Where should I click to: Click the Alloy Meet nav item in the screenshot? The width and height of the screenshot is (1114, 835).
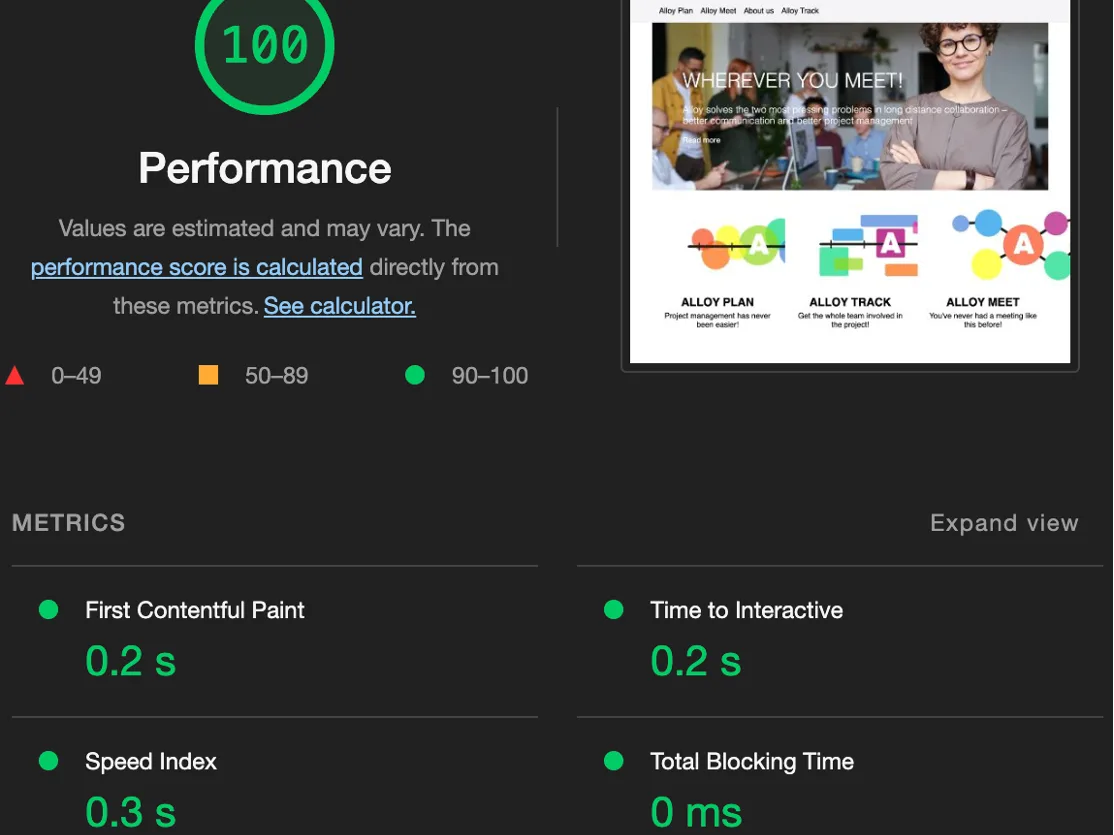[718, 11]
